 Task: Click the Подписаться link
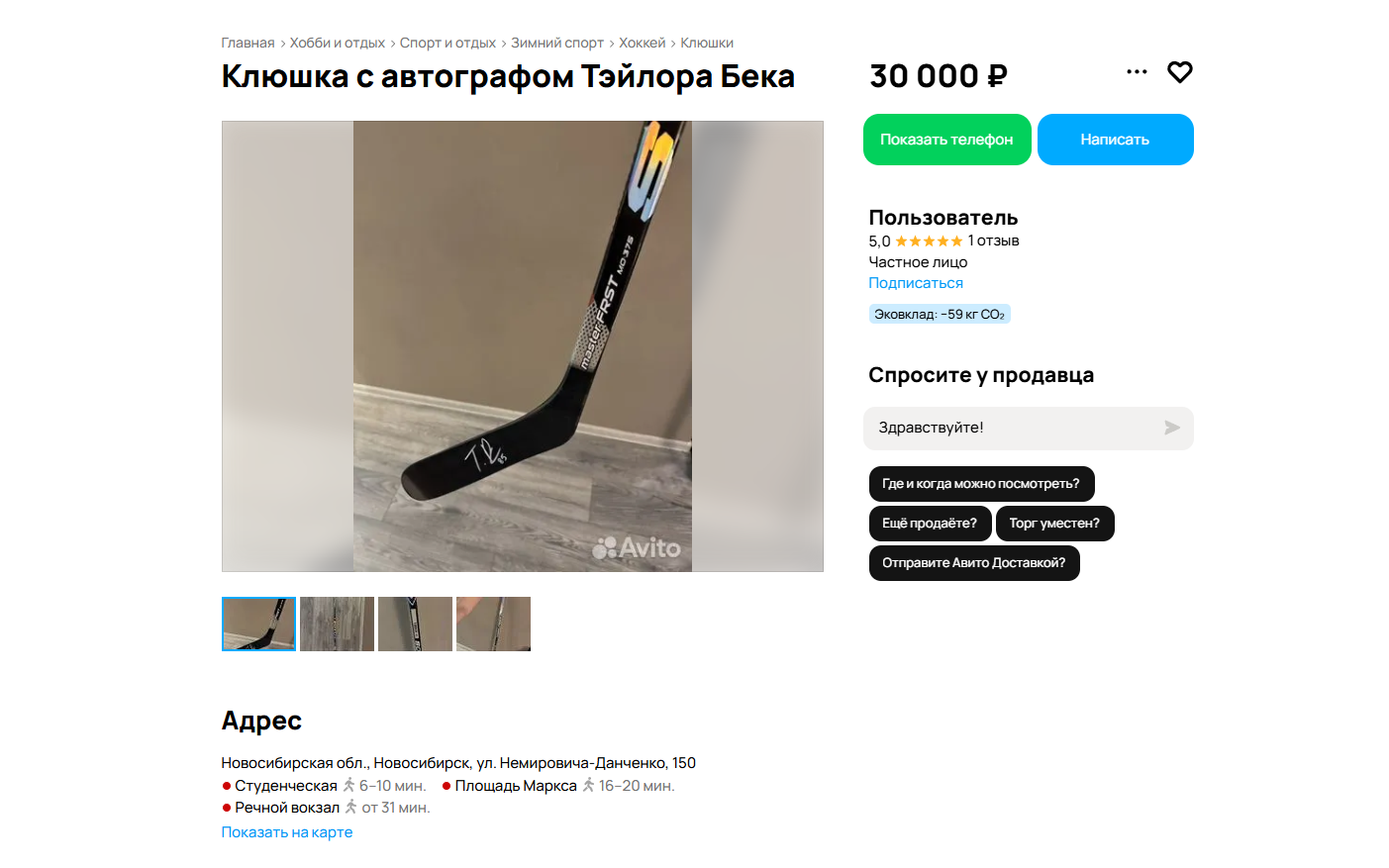pos(916,283)
